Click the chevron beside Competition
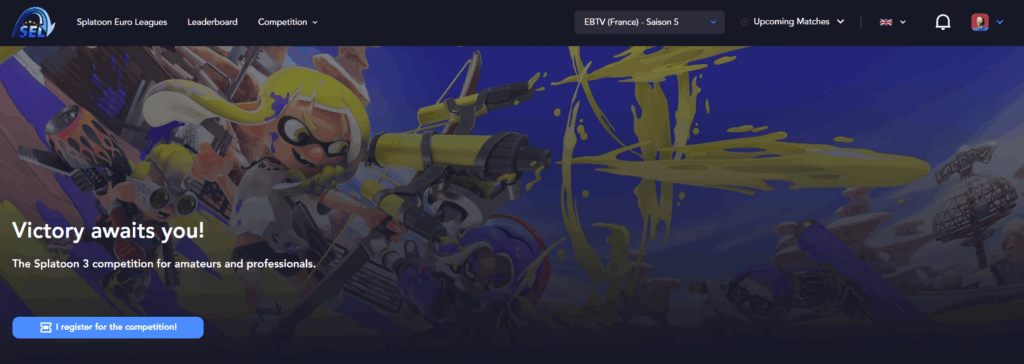This screenshot has height=364, width=1024. coord(315,22)
